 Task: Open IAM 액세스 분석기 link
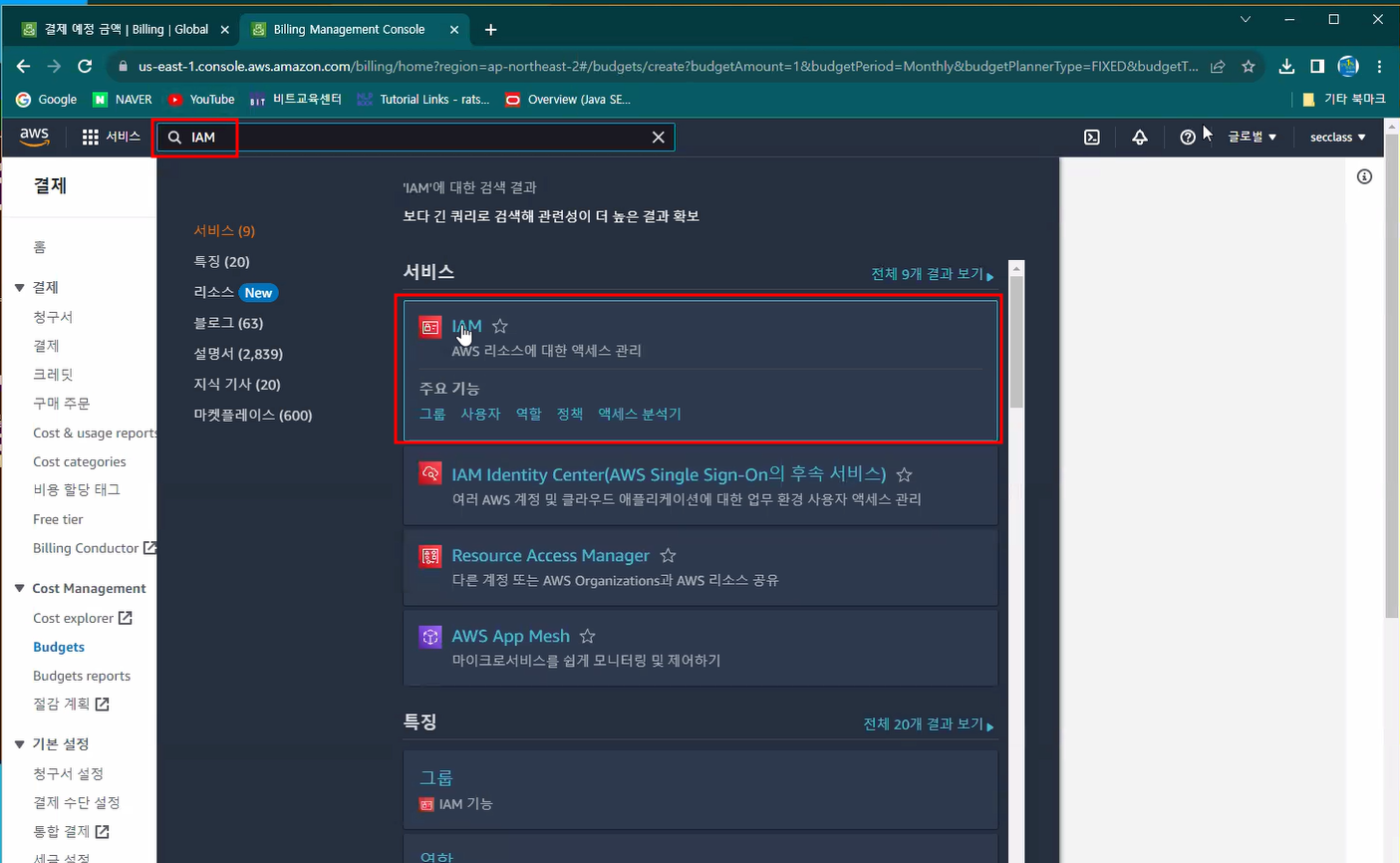coord(640,415)
